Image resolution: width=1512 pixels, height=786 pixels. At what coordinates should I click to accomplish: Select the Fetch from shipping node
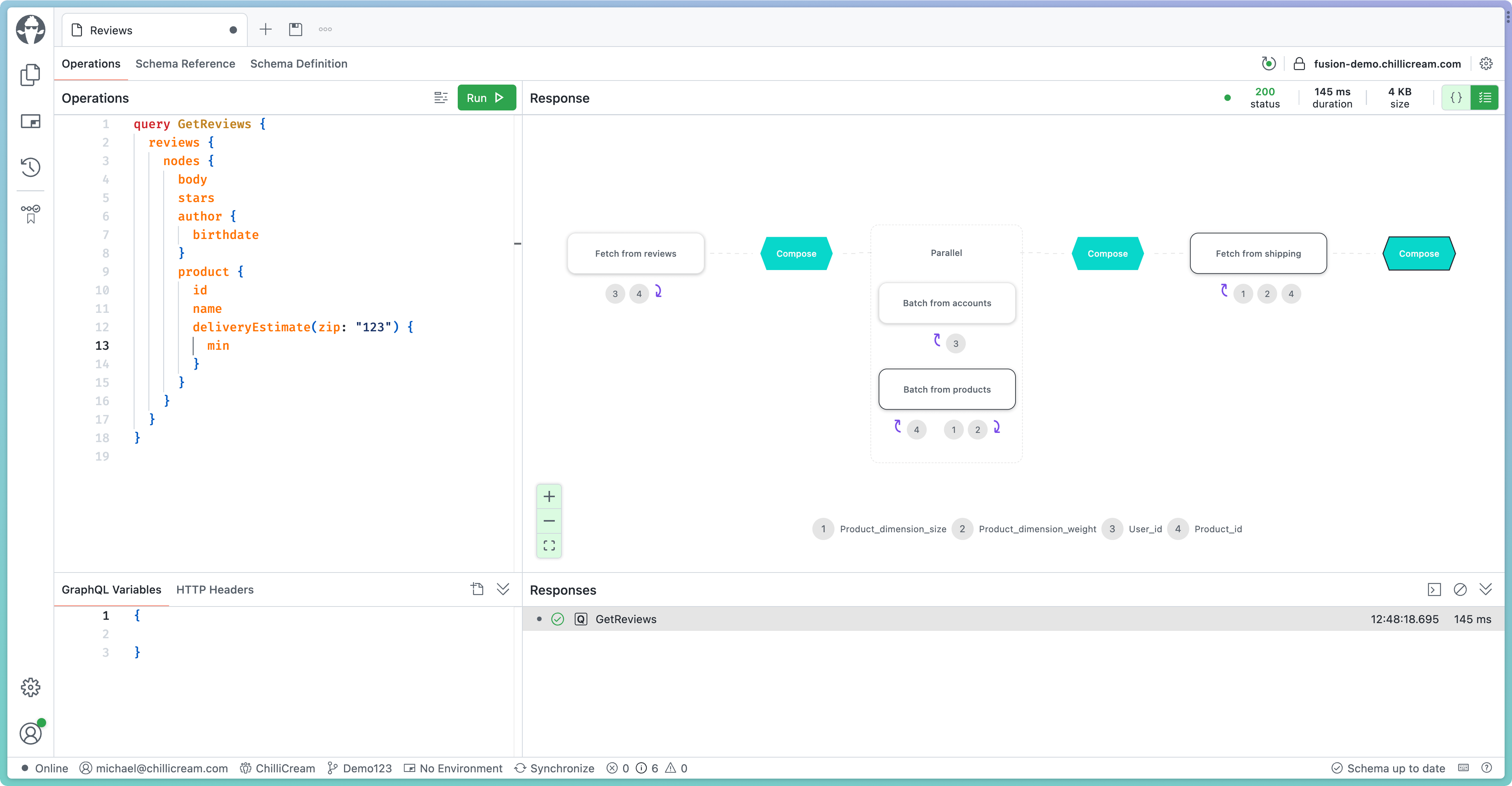click(1258, 253)
